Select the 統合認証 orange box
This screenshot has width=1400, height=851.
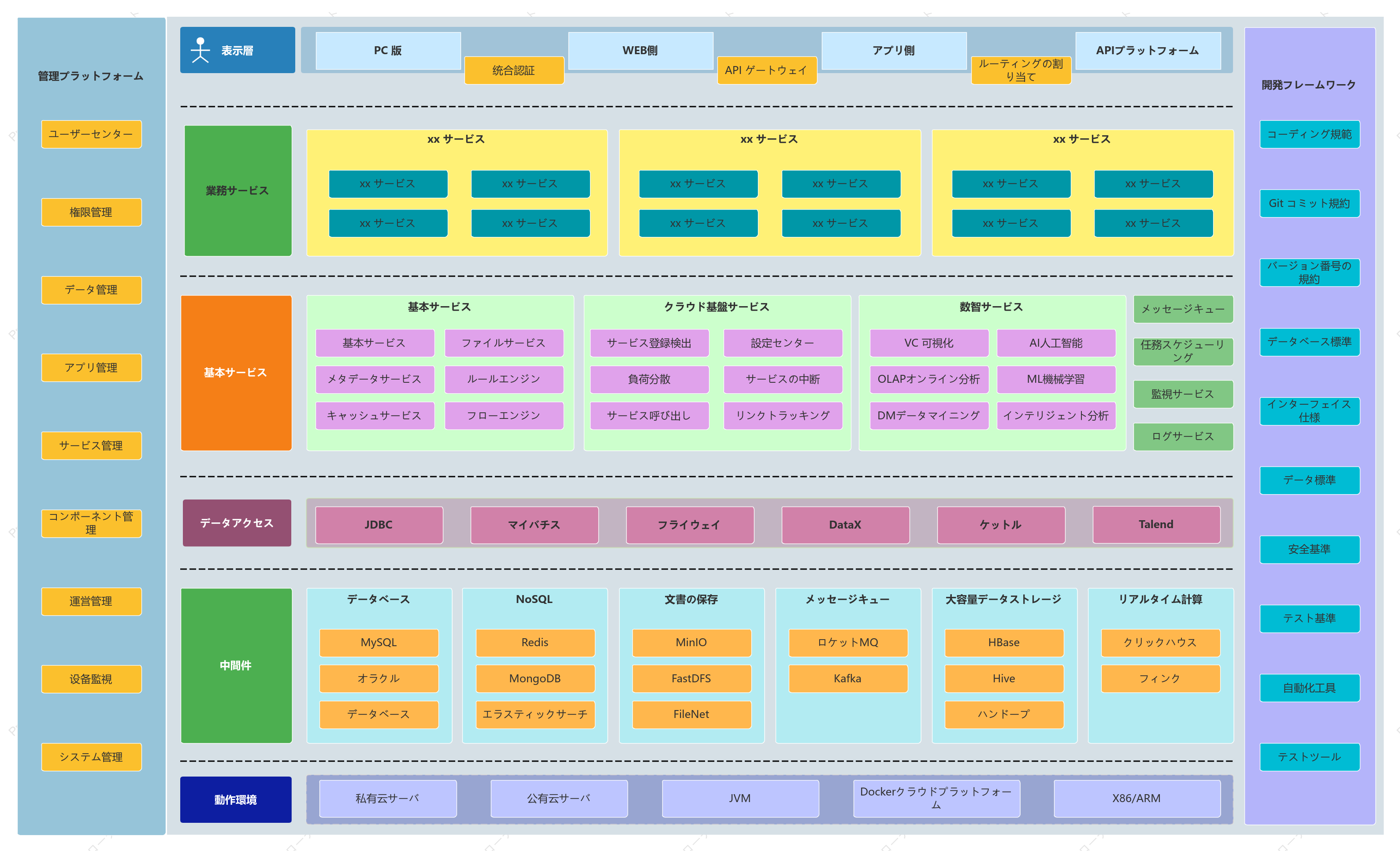(x=514, y=70)
